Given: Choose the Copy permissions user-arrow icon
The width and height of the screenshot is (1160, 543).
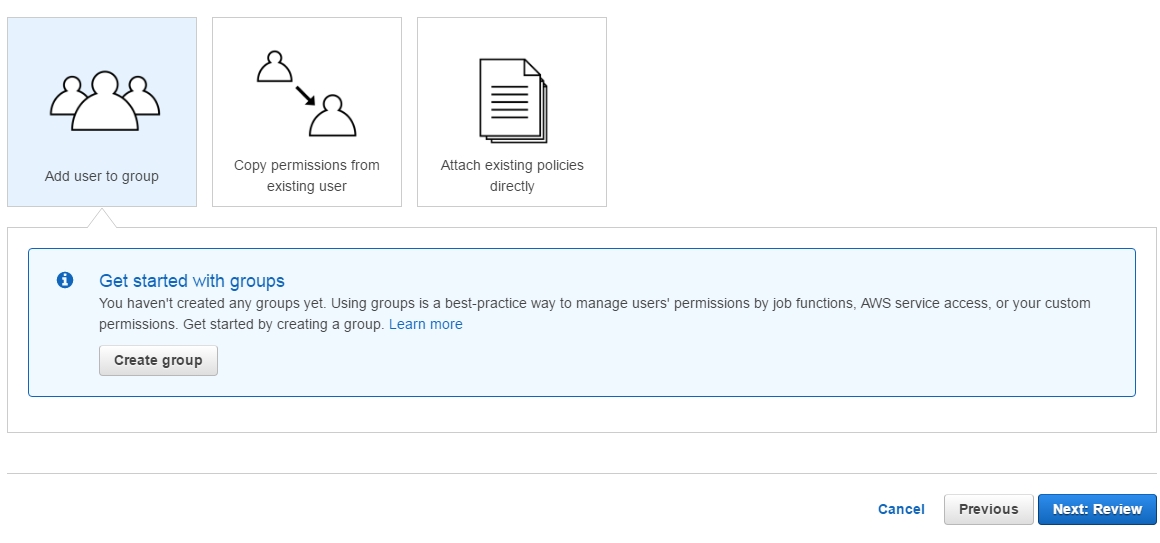Looking at the screenshot, I should coord(306,94).
